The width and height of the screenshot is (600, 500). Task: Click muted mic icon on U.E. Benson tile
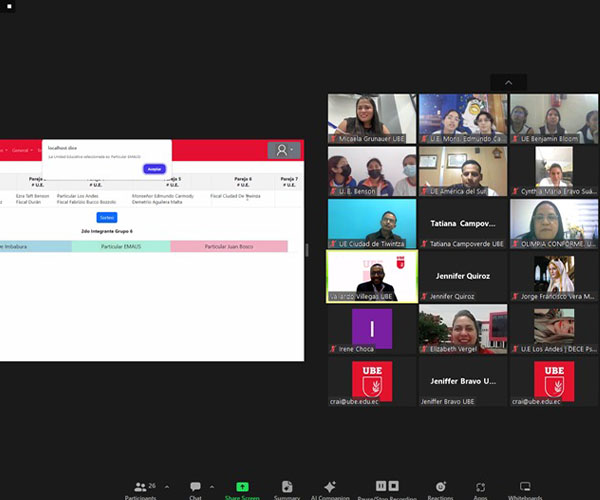pos(333,191)
